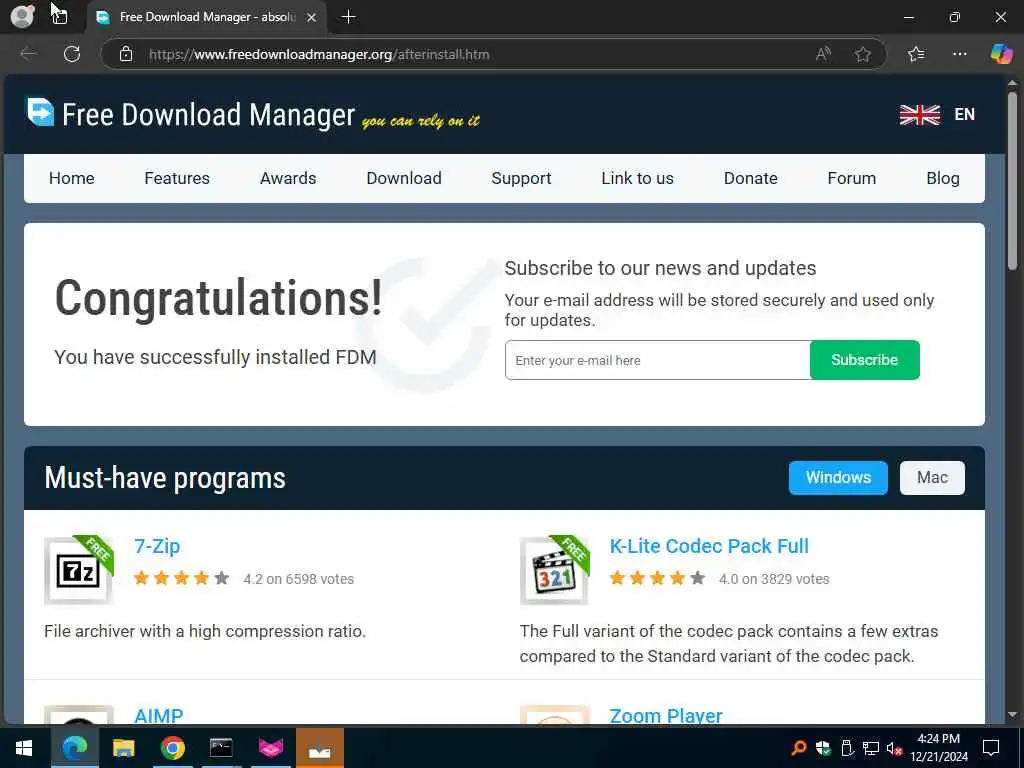Image resolution: width=1024 pixels, height=768 pixels.
Task: Click the highlighted installer taskbar icon
Action: 319,748
